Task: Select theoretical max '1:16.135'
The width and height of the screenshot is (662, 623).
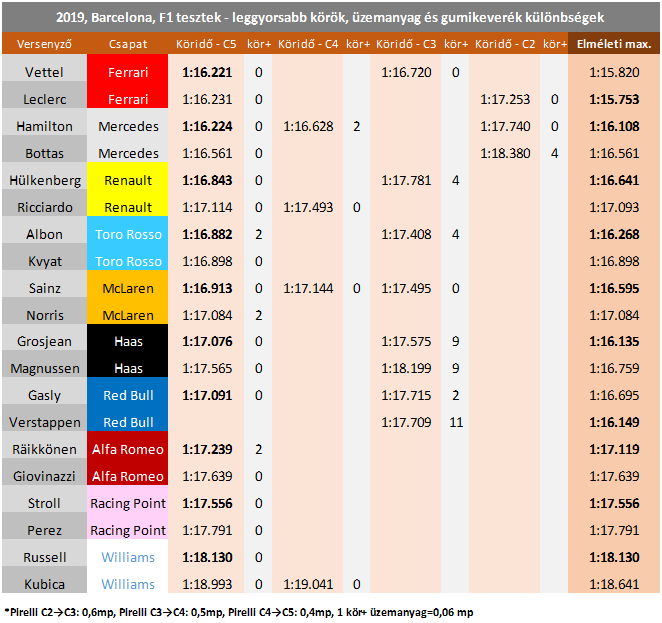Action: click(614, 341)
